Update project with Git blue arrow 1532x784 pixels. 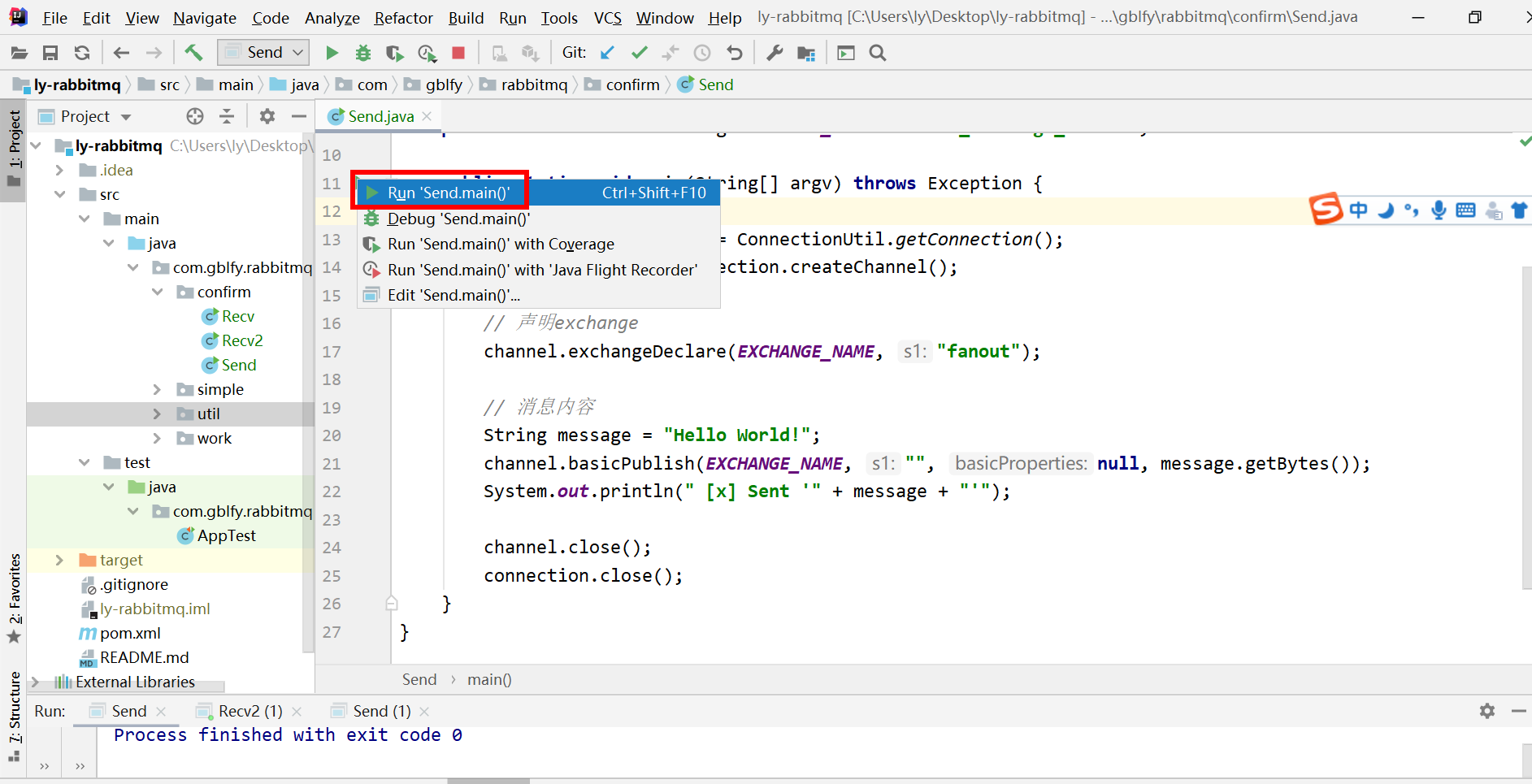(x=607, y=53)
